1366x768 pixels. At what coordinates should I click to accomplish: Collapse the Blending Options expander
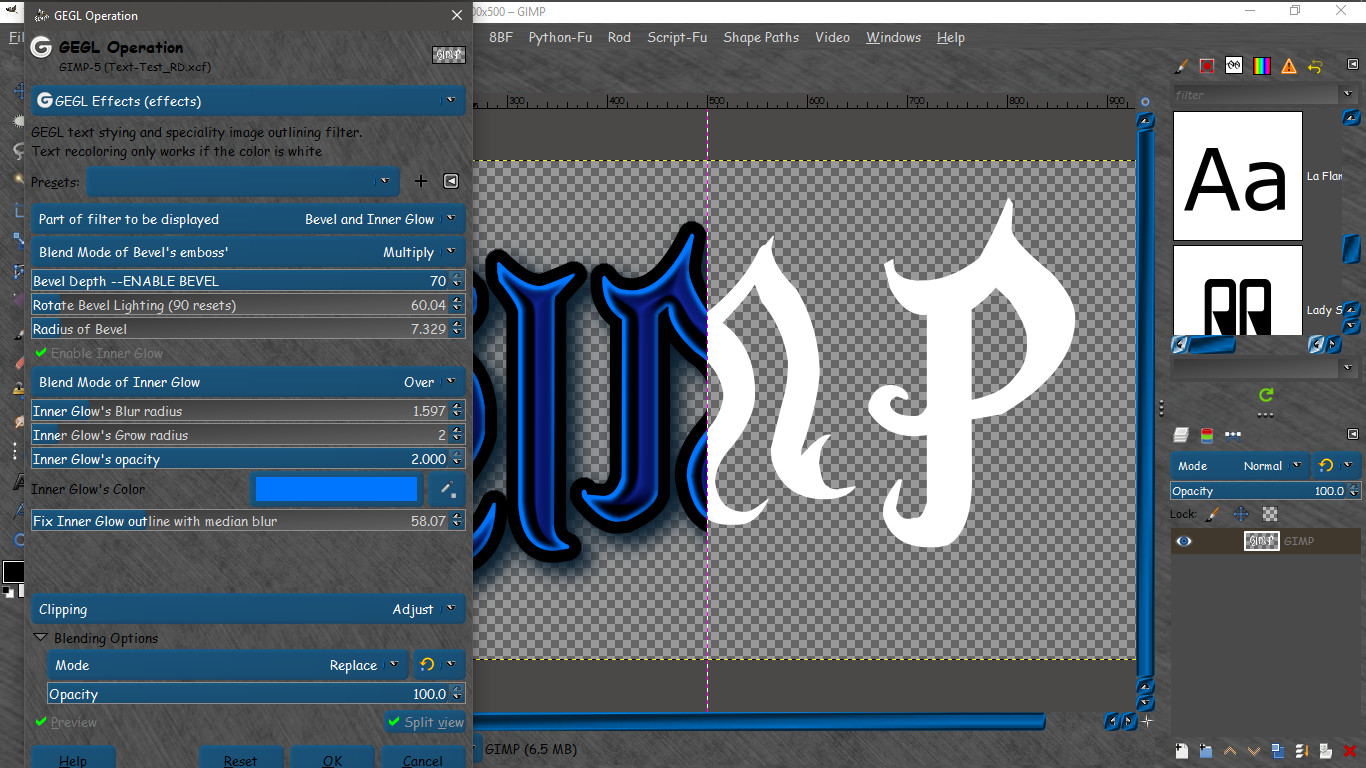41,637
